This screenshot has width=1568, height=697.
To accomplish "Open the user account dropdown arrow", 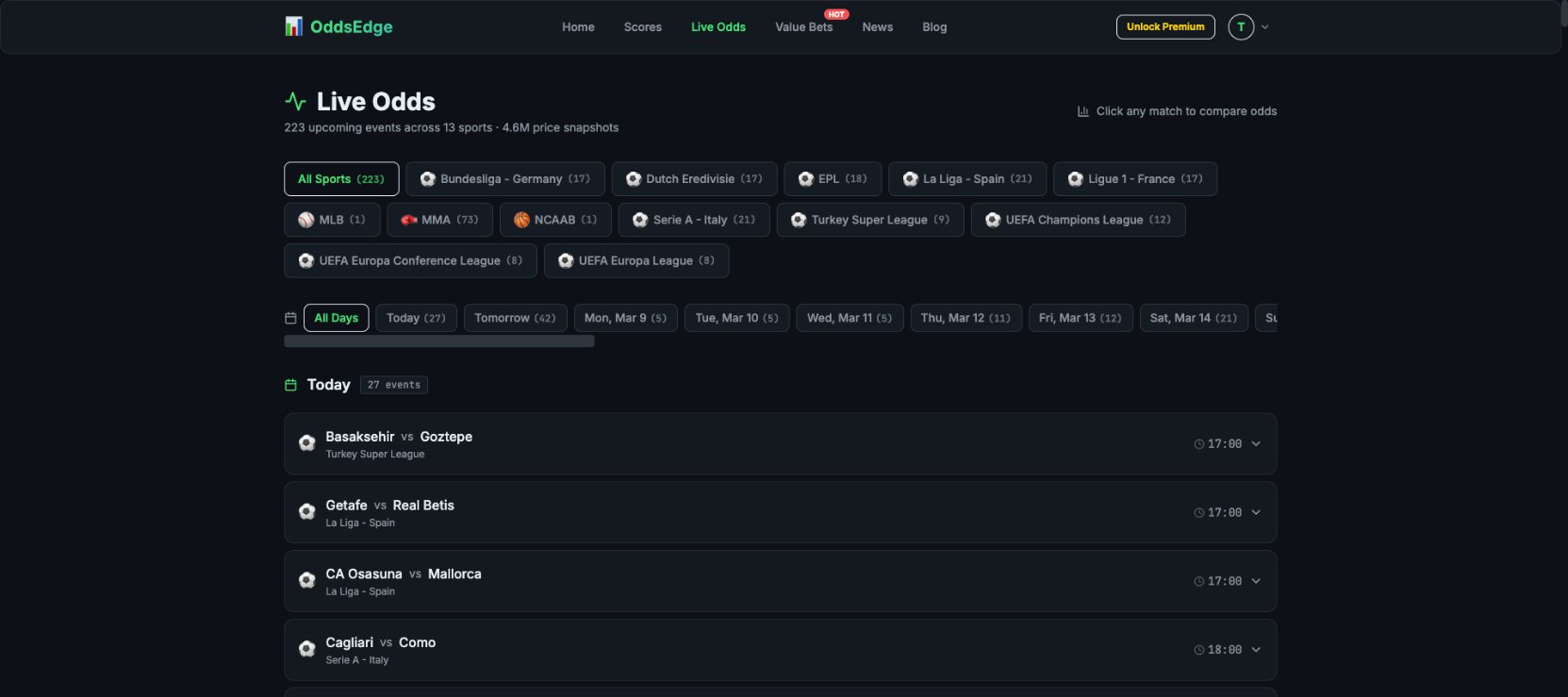I will tap(1265, 27).
